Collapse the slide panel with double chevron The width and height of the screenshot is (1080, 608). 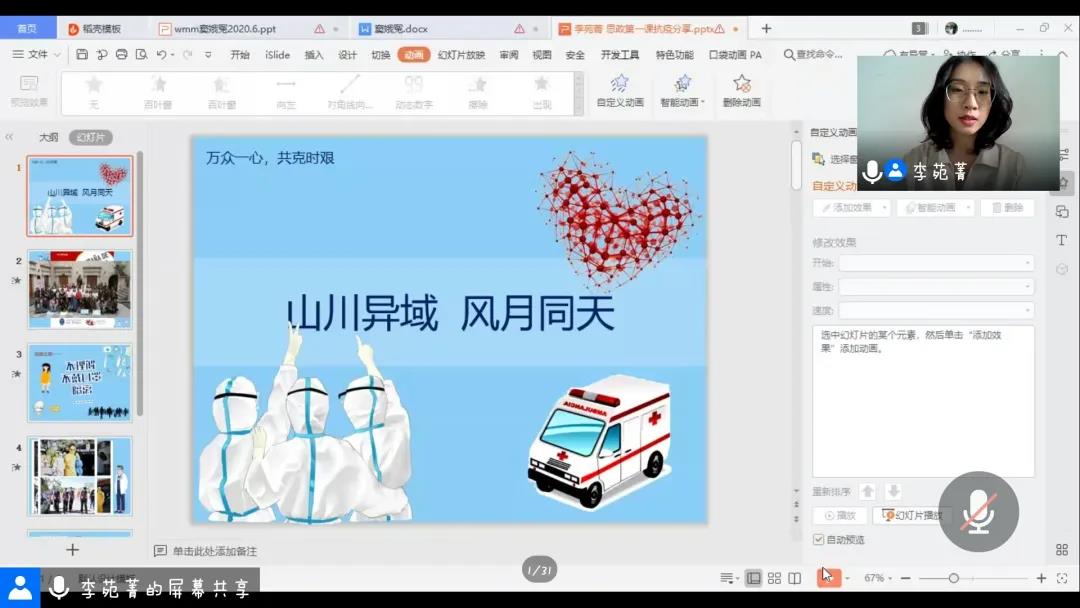9,137
